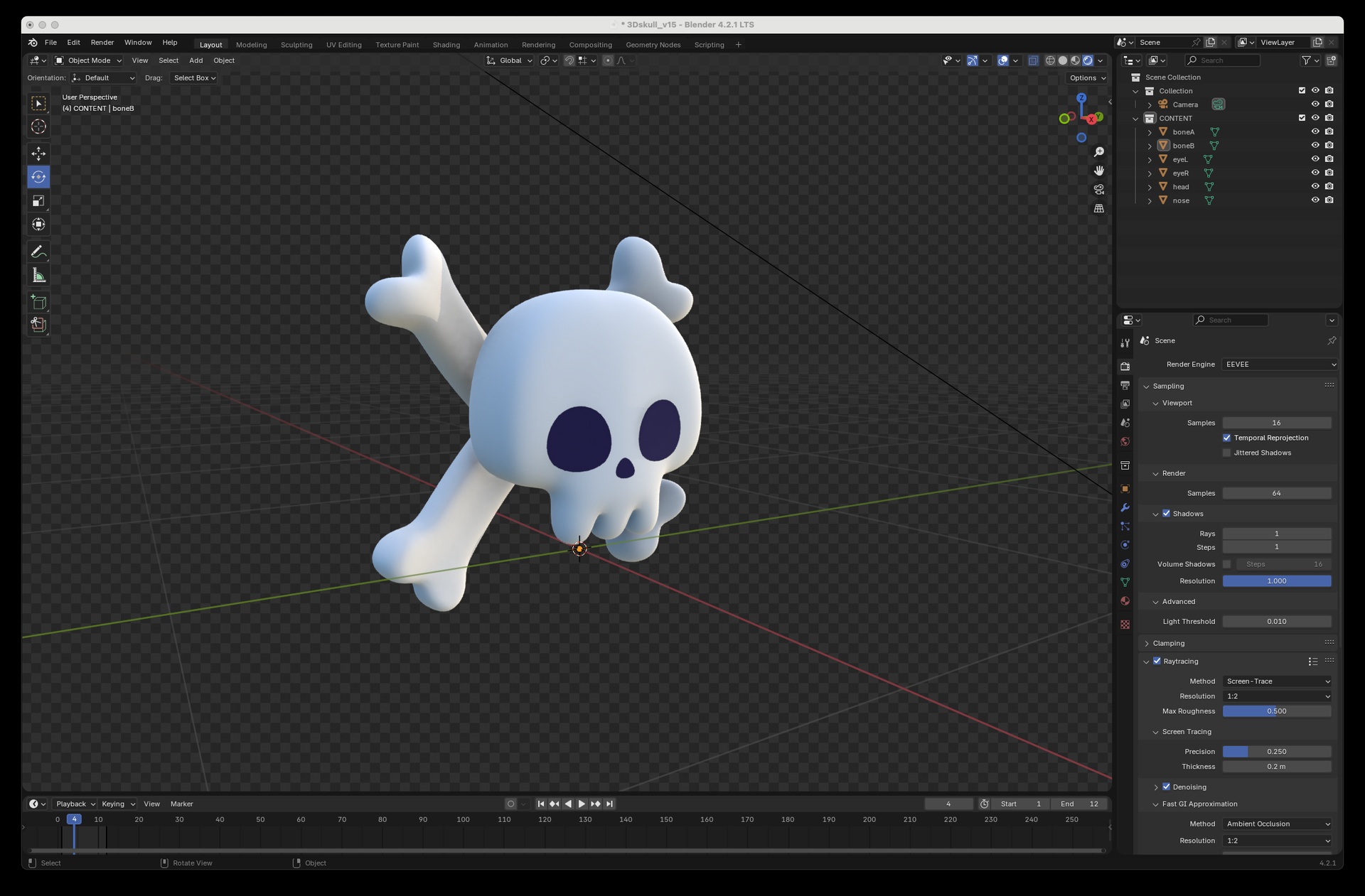Click the Marker menu in timeline

pyautogui.click(x=181, y=804)
